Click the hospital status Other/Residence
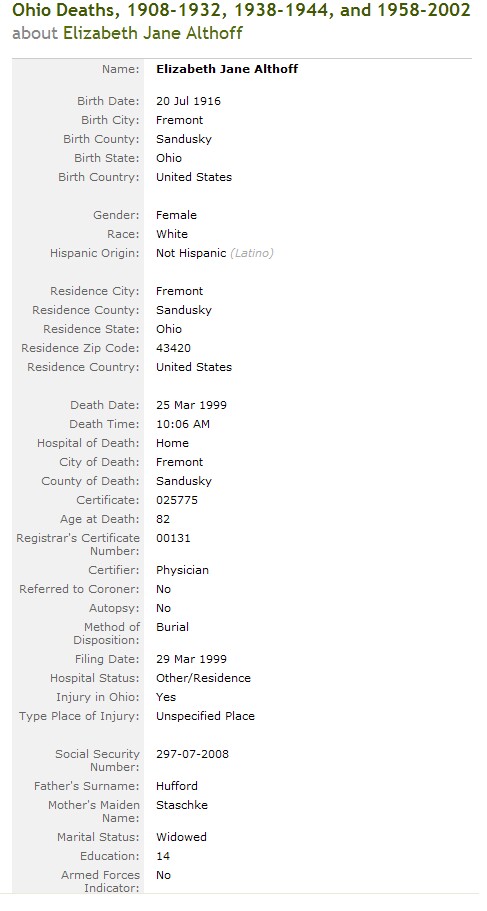487x911 pixels. click(203, 679)
